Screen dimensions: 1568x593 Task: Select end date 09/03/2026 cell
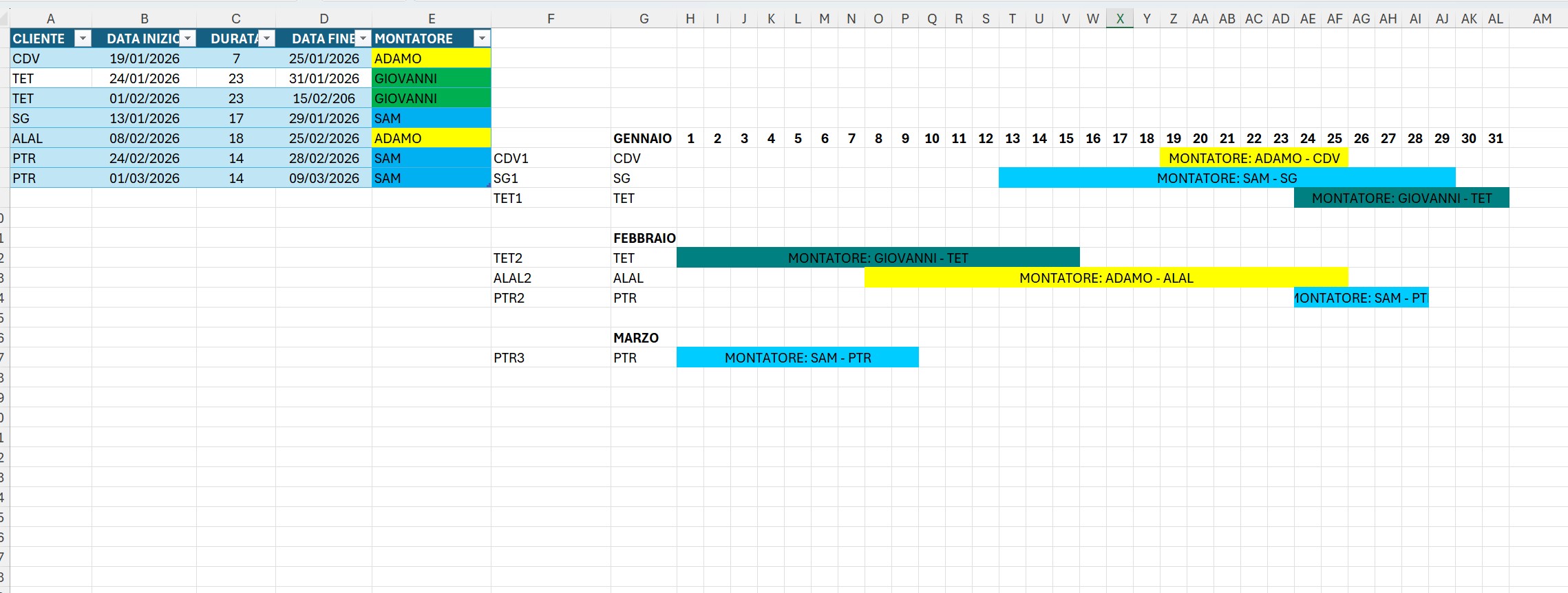(x=324, y=178)
